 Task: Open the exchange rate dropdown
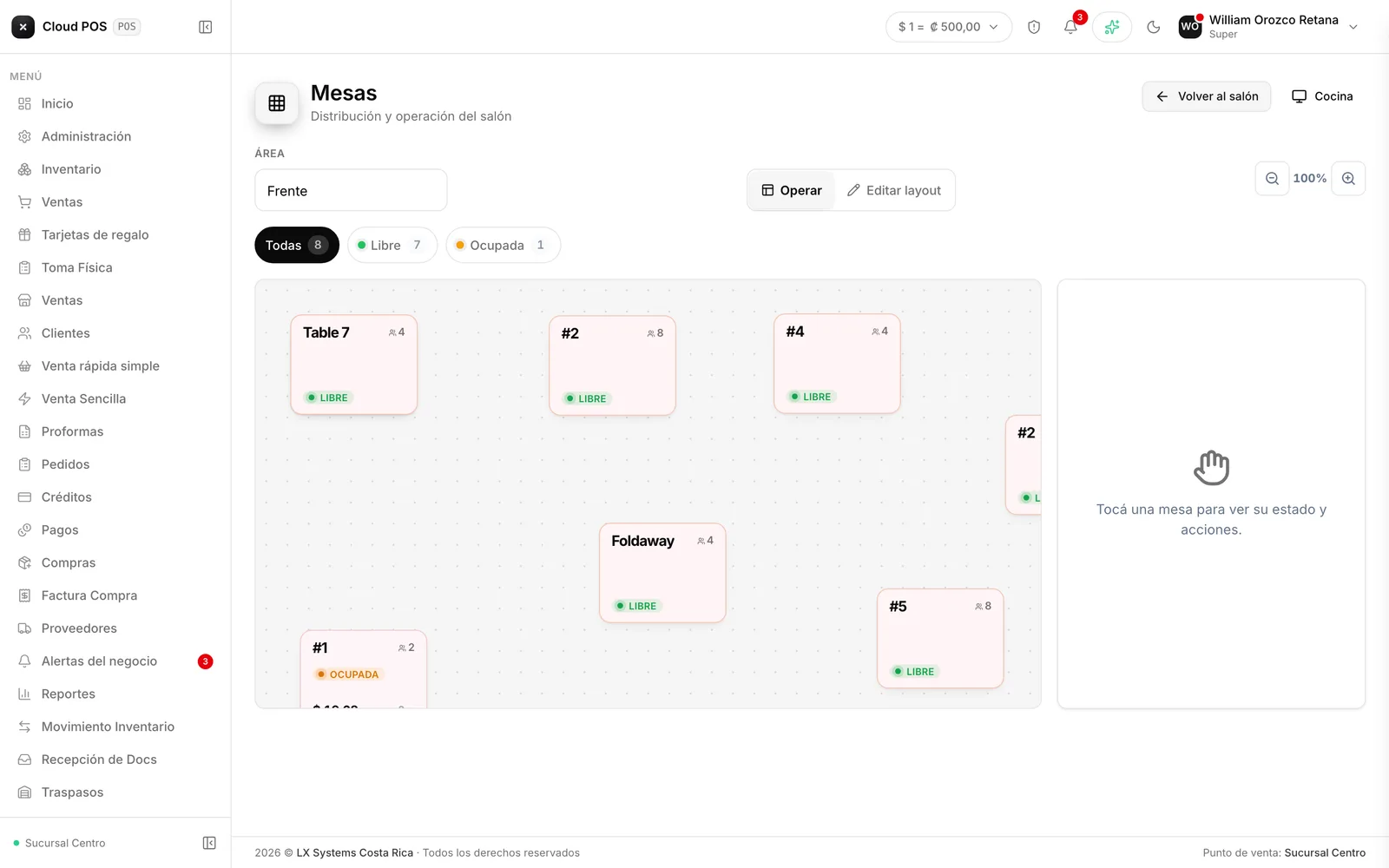click(949, 27)
